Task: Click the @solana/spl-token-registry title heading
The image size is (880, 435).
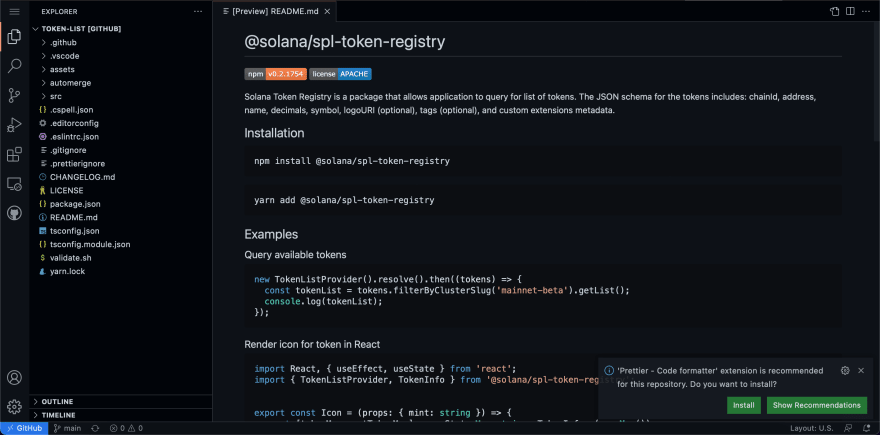Action: [x=345, y=42]
